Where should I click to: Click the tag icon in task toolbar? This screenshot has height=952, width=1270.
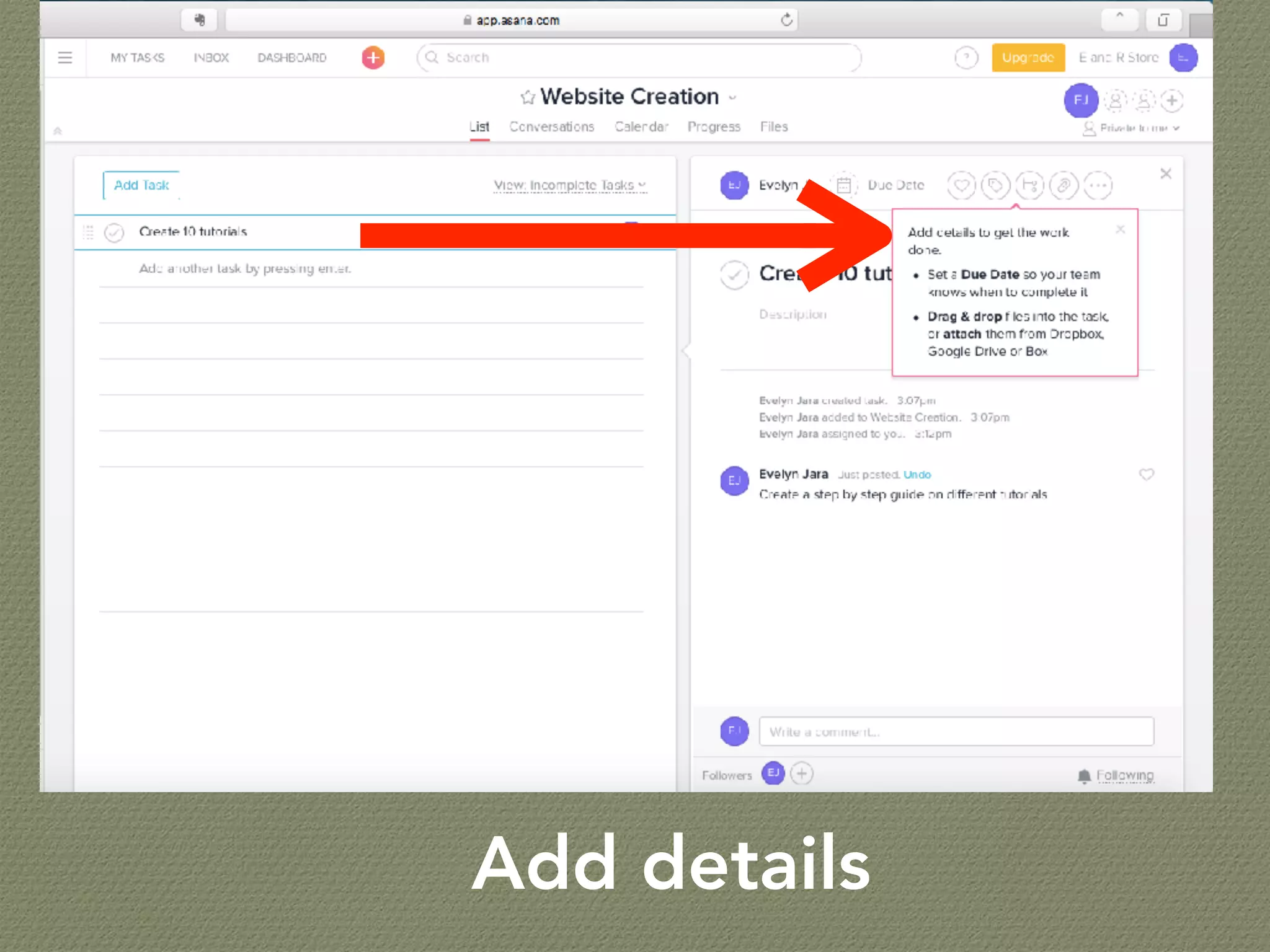[995, 185]
